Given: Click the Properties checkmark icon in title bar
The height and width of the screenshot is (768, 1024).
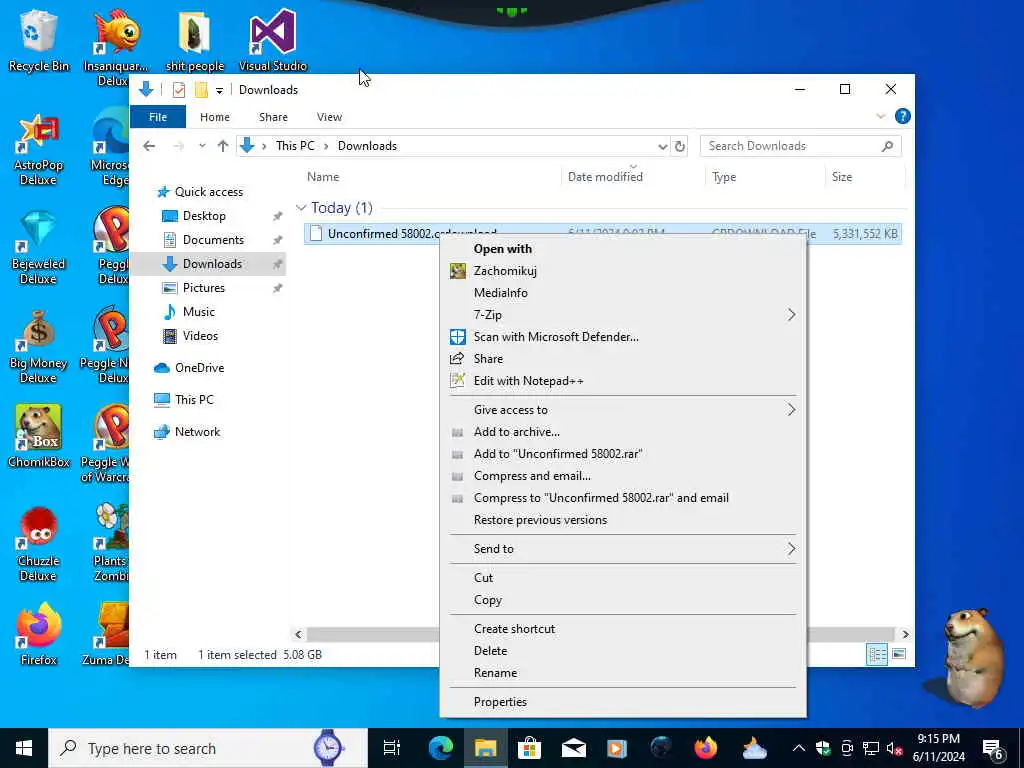Looking at the screenshot, I should click(178, 89).
